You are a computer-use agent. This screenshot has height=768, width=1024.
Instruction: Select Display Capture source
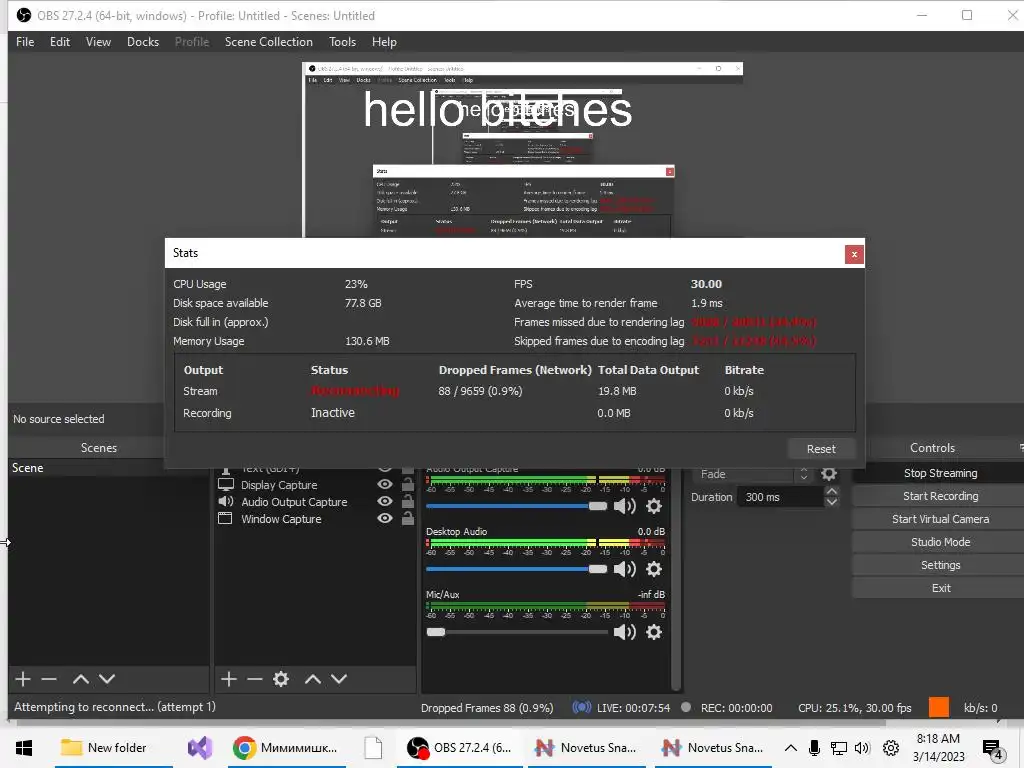(x=279, y=485)
